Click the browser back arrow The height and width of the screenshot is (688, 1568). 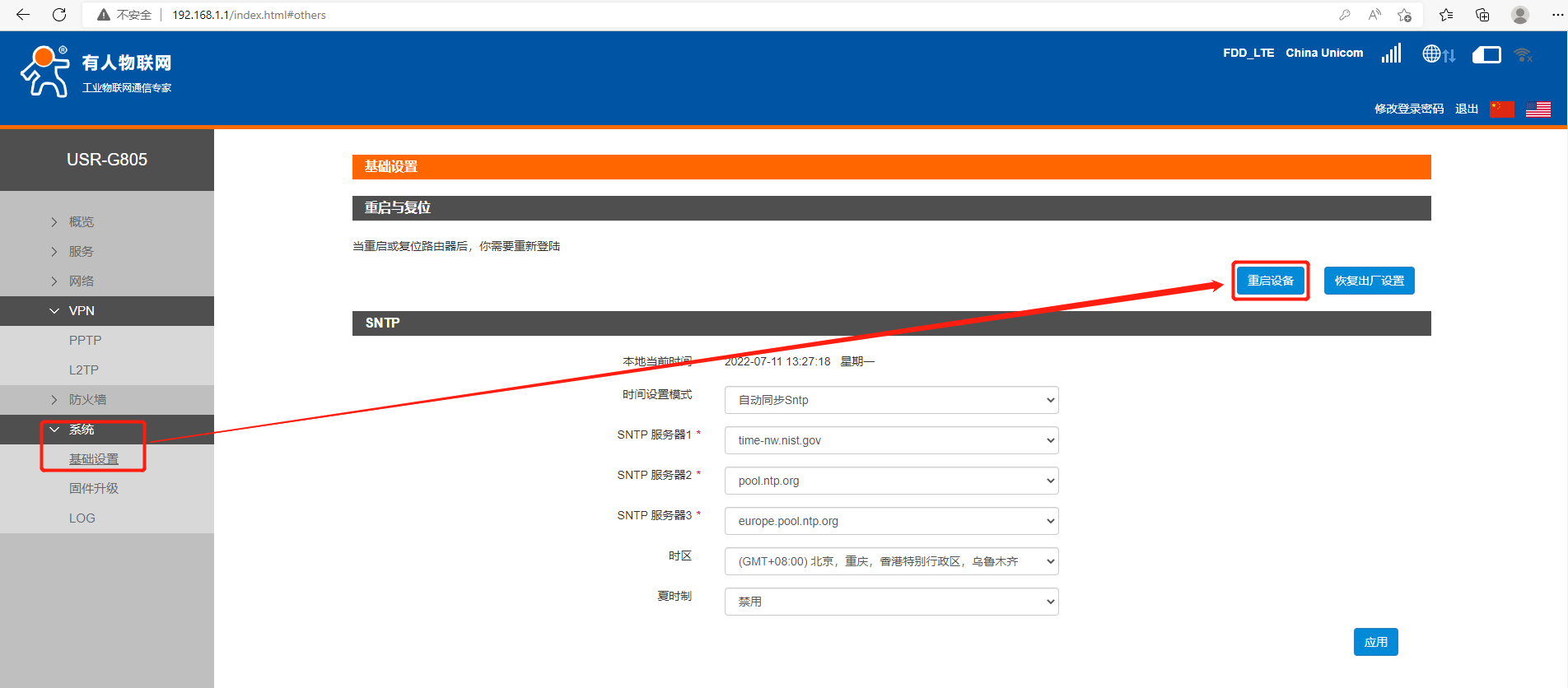tap(23, 15)
